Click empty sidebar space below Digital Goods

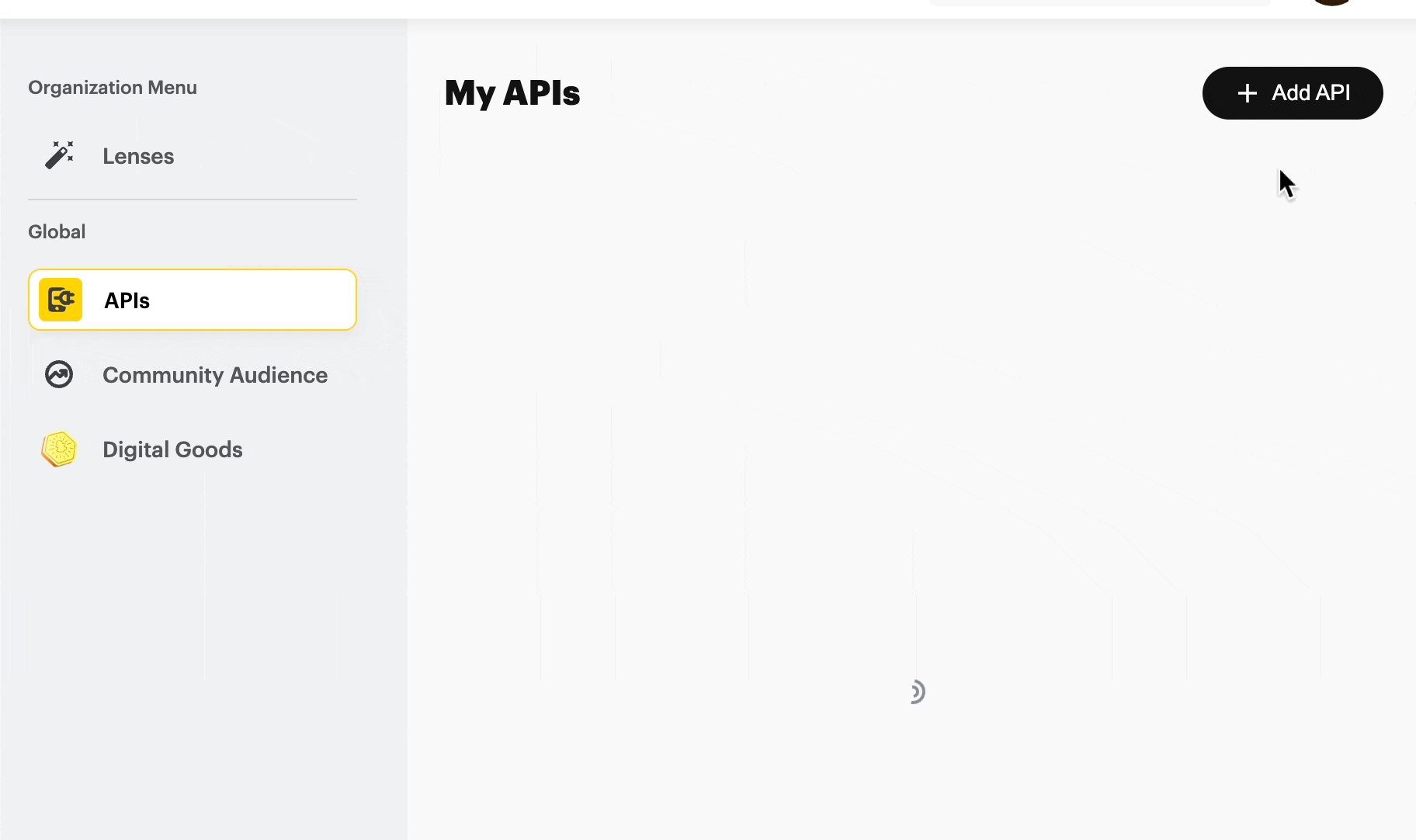pos(202,660)
